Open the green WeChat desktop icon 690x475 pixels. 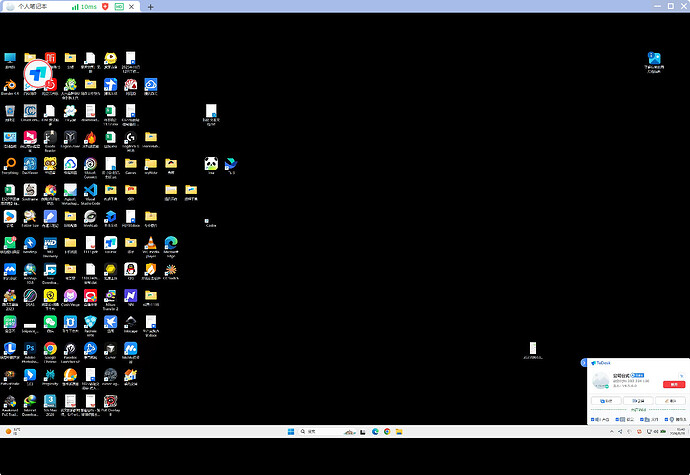[50, 322]
